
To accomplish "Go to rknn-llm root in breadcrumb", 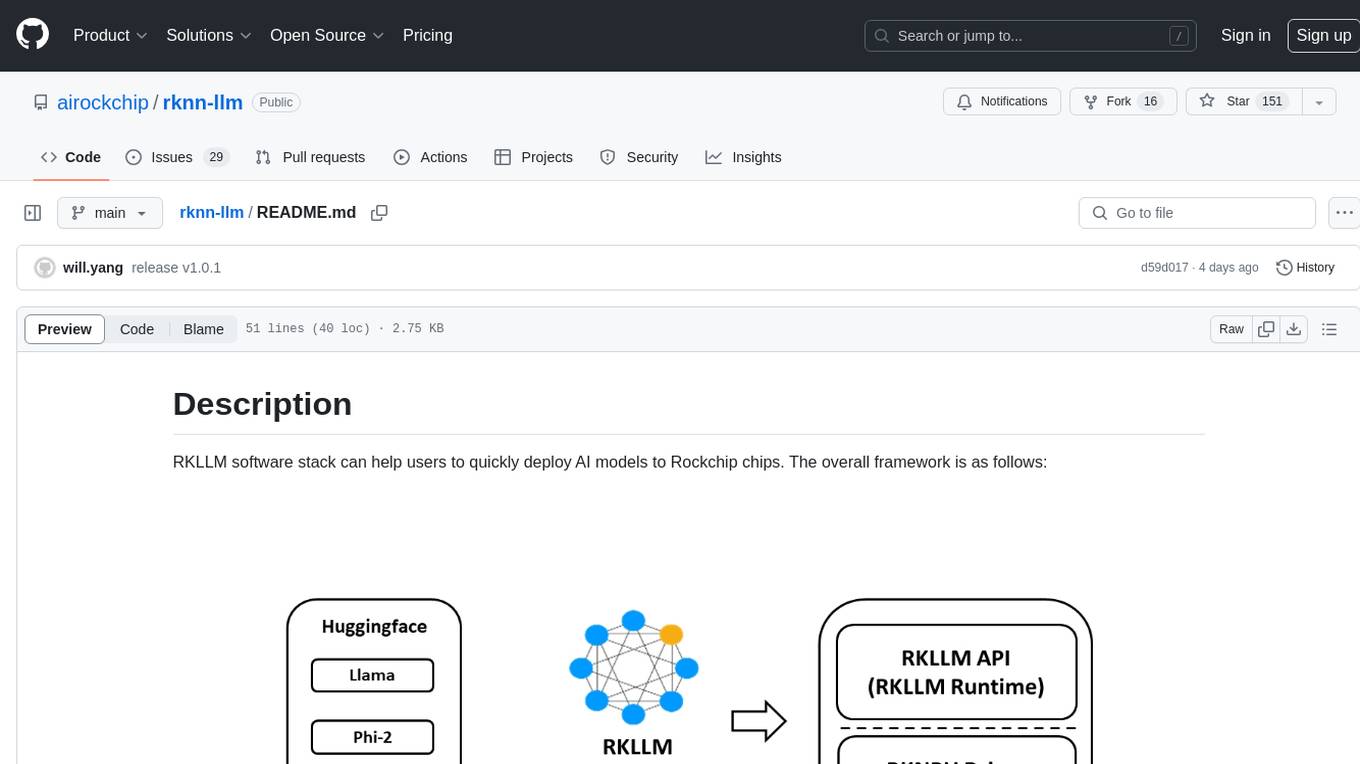I will pyautogui.click(x=211, y=212).
